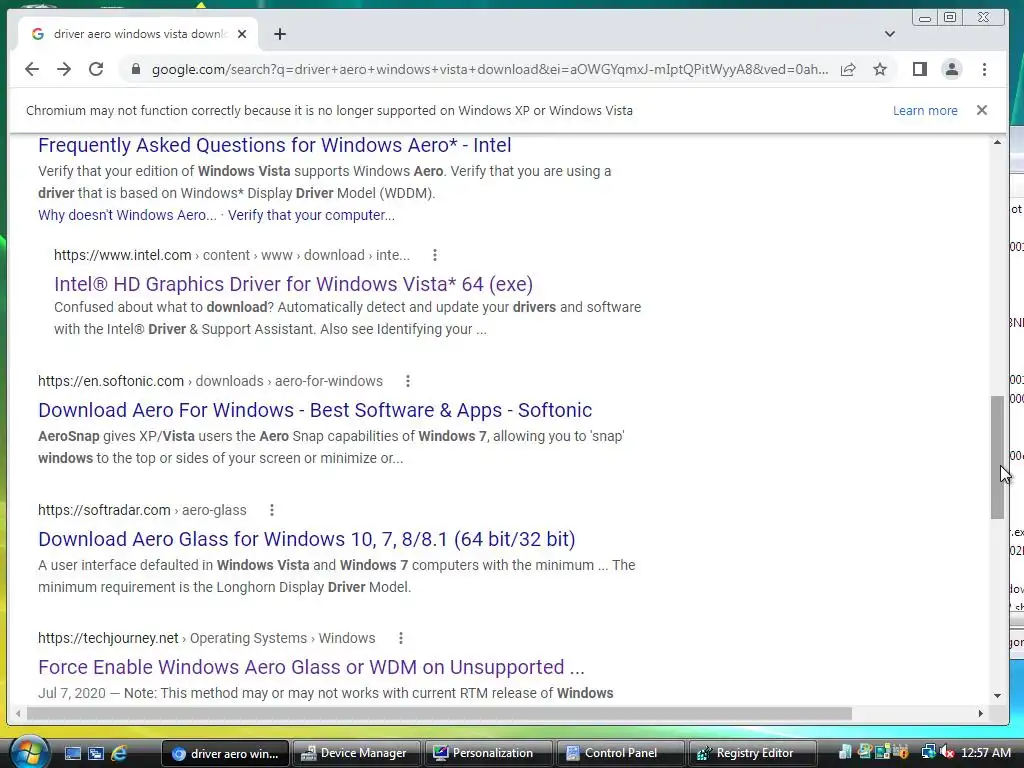Screen dimensions: 1024x768
Task: Open Intel HD Graphics Driver Vista result
Action: (x=293, y=284)
